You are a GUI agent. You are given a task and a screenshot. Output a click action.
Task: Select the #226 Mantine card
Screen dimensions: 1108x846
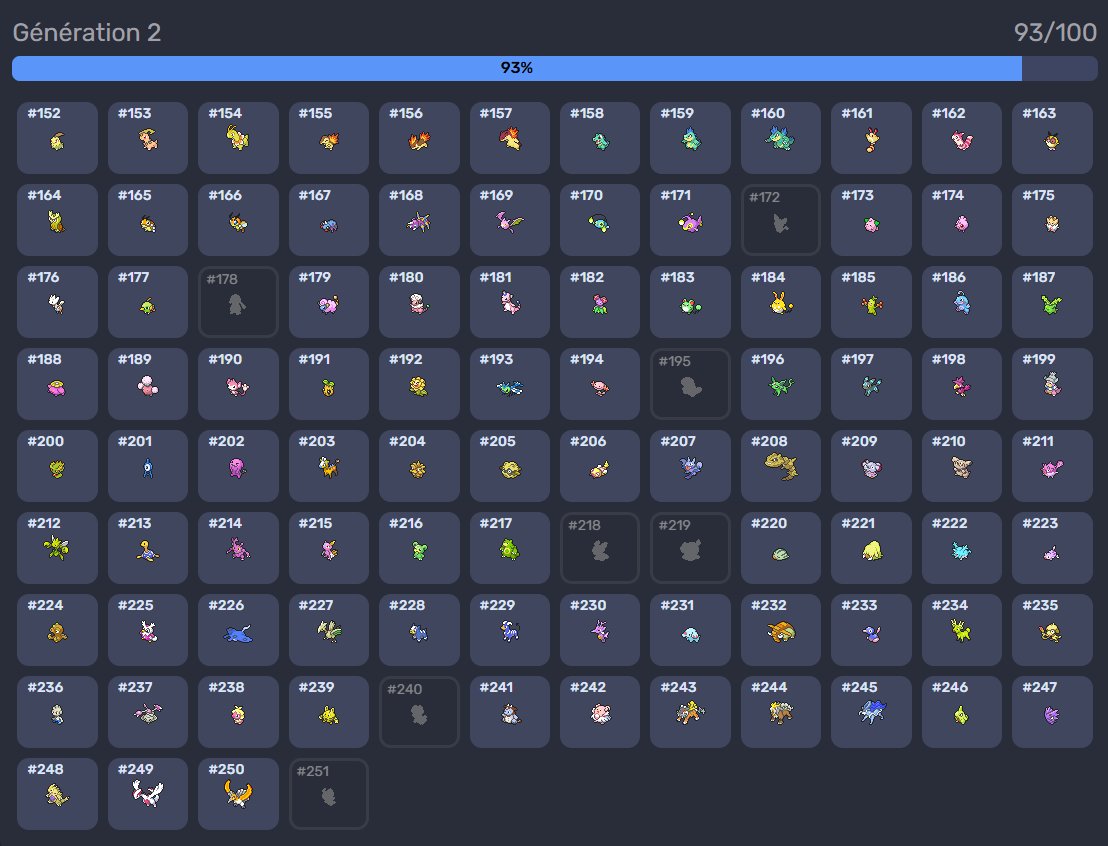click(x=238, y=630)
